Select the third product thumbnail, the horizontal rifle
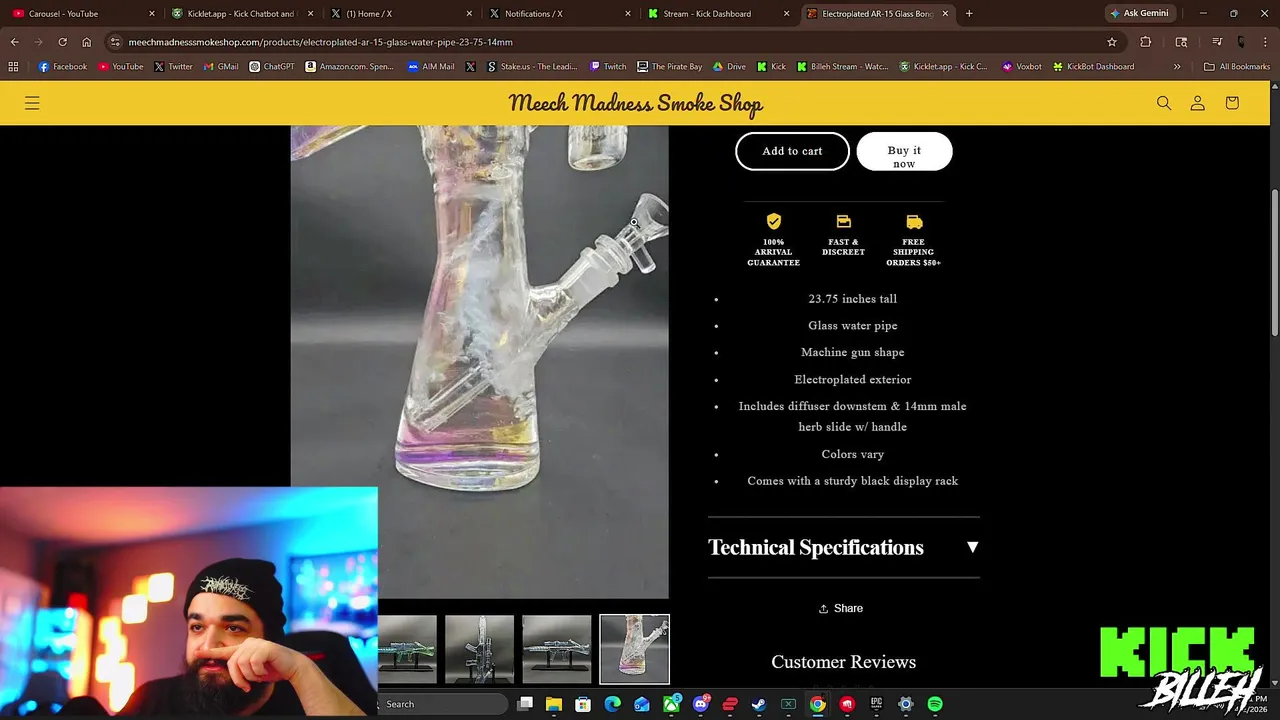The width and height of the screenshot is (1280, 720). [x=556, y=649]
